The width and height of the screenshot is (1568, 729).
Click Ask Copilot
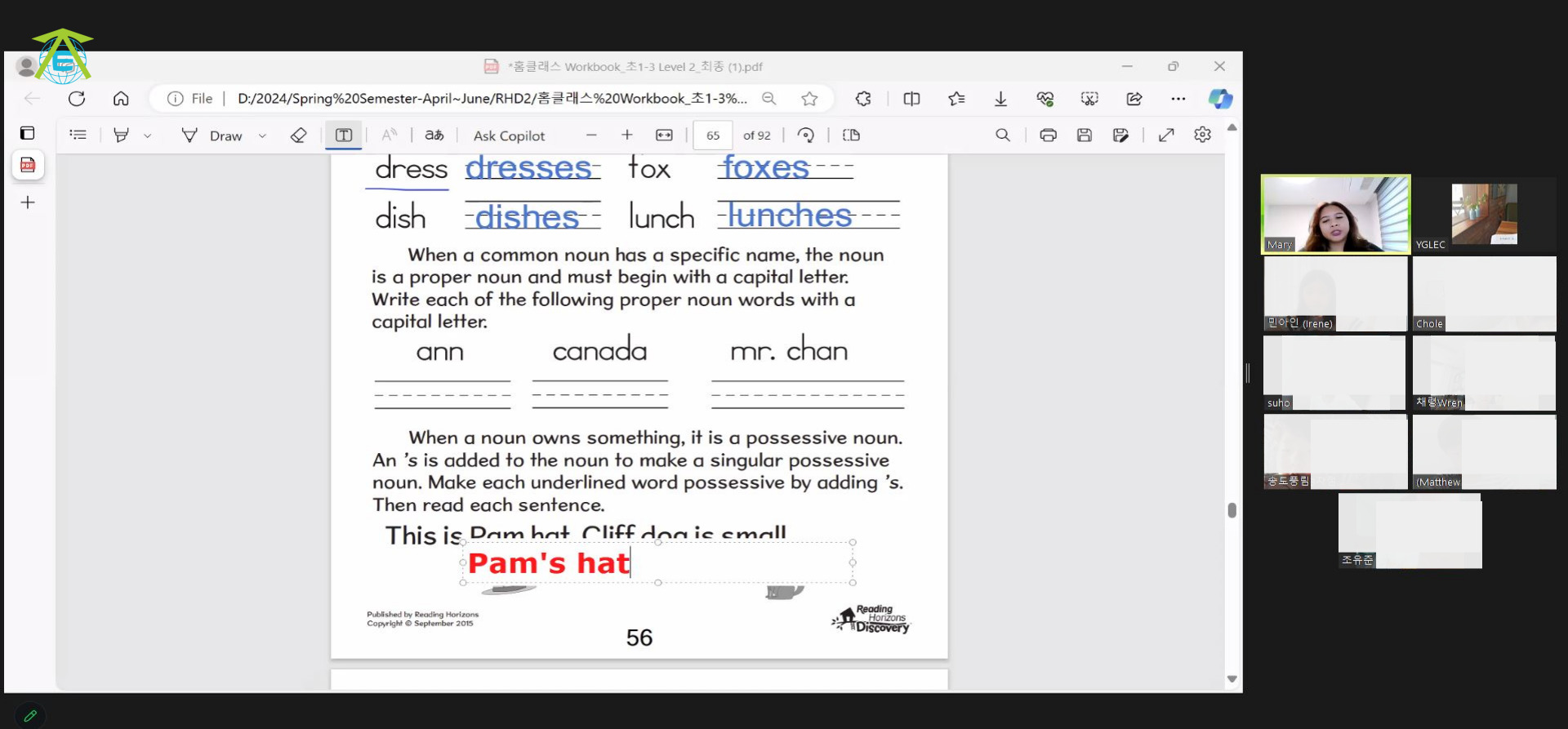coord(509,136)
